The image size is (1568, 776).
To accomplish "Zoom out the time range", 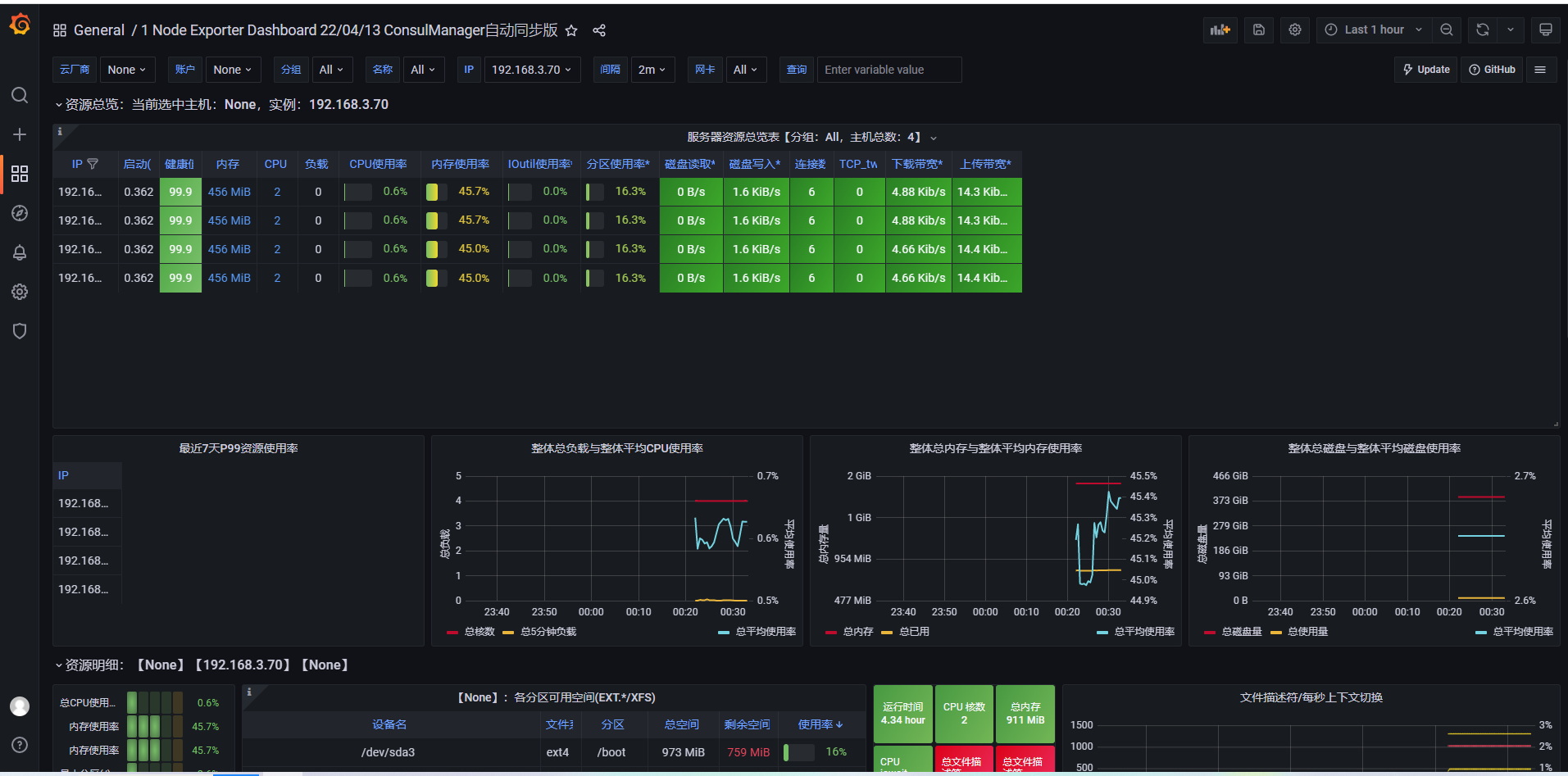I will [1447, 29].
